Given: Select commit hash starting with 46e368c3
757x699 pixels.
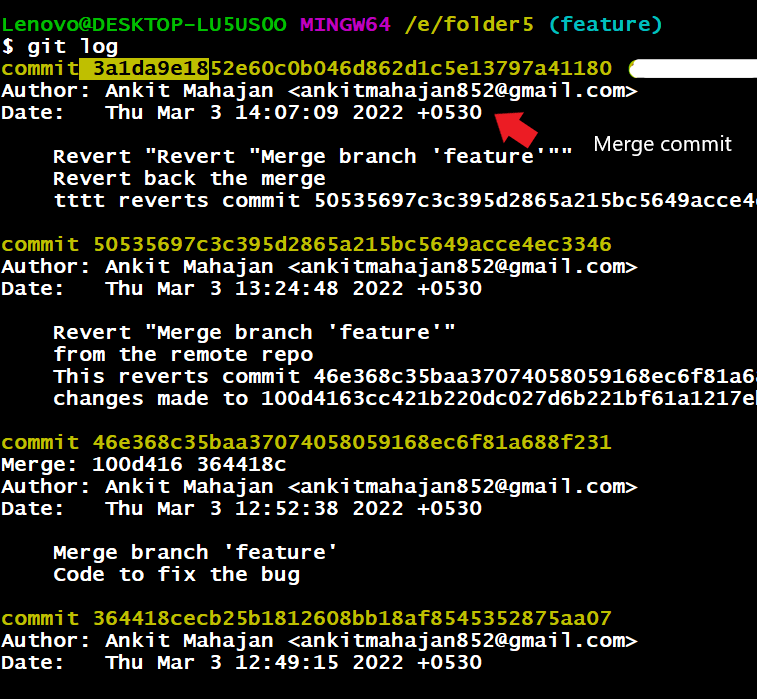Looking at the screenshot, I should click(x=352, y=442).
